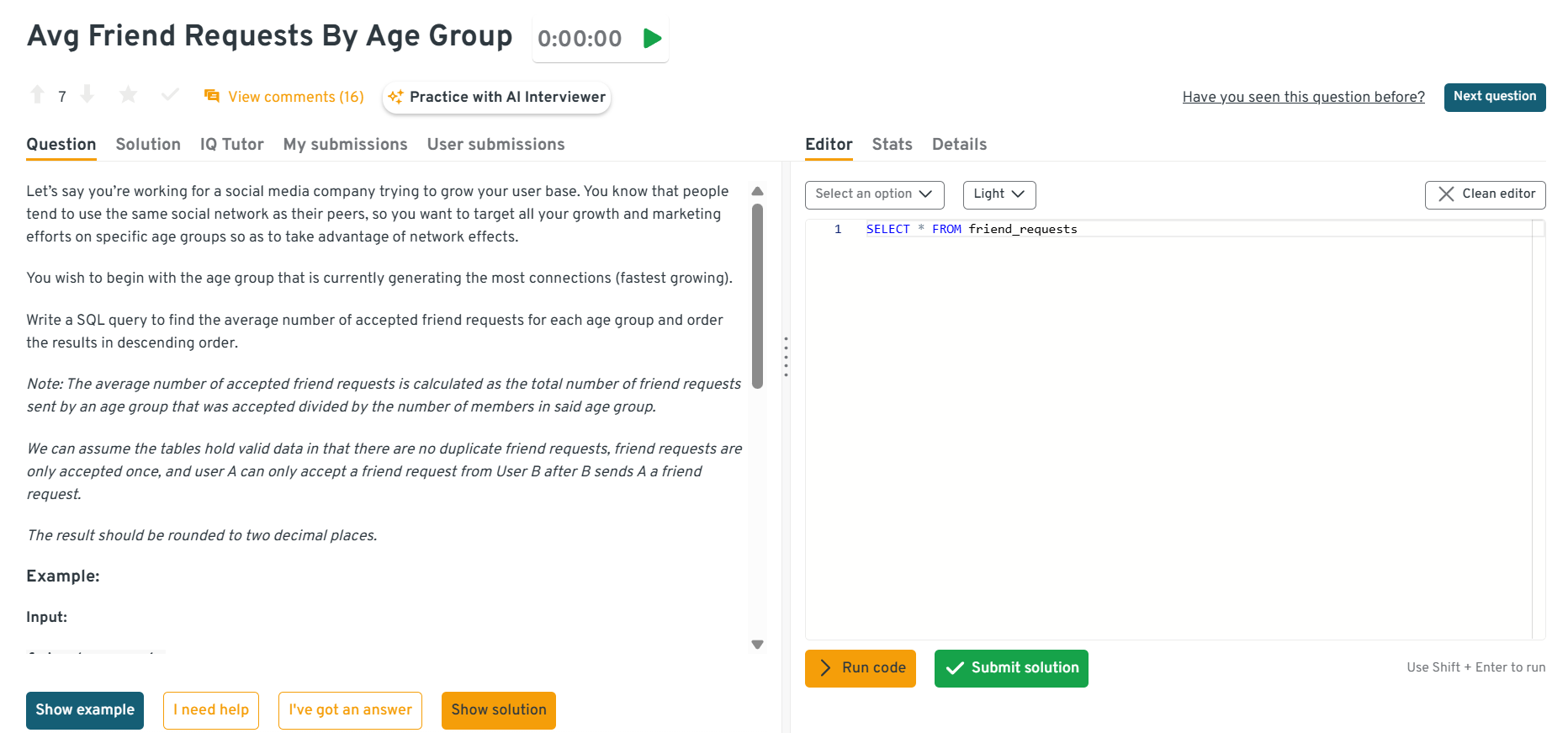1568x733 pixels.
Task: Clear the code with Clean editor
Action: 1485,194
